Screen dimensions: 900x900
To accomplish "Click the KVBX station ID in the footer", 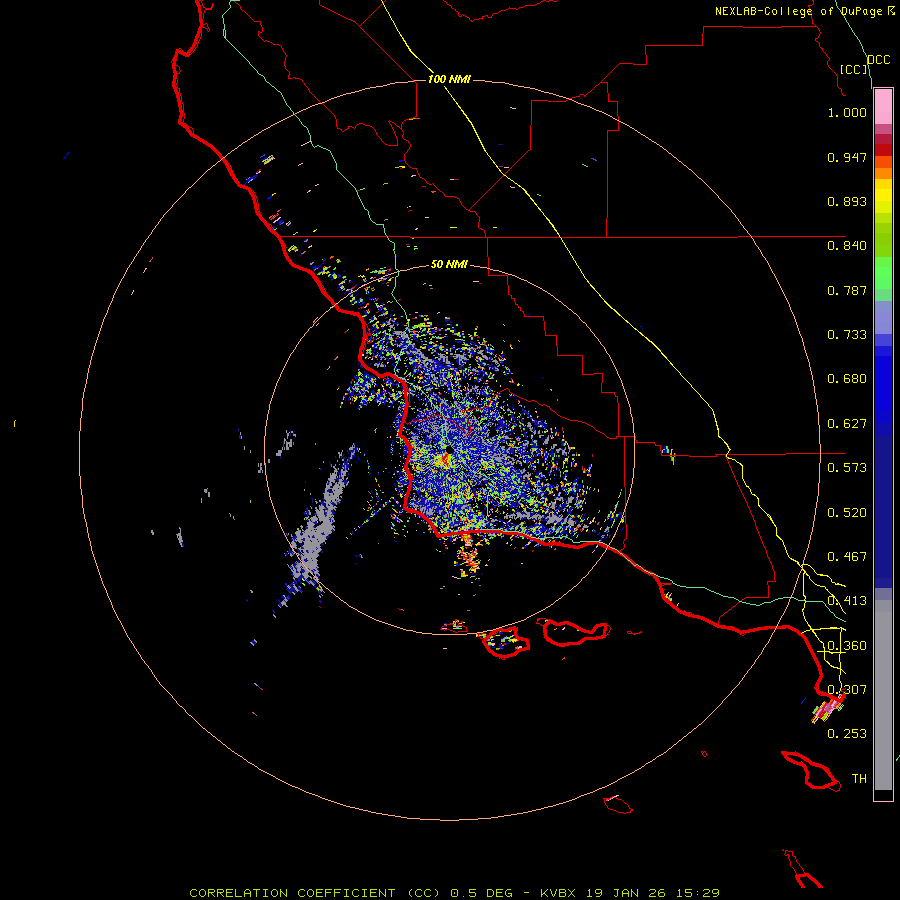I will click(557, 893).
